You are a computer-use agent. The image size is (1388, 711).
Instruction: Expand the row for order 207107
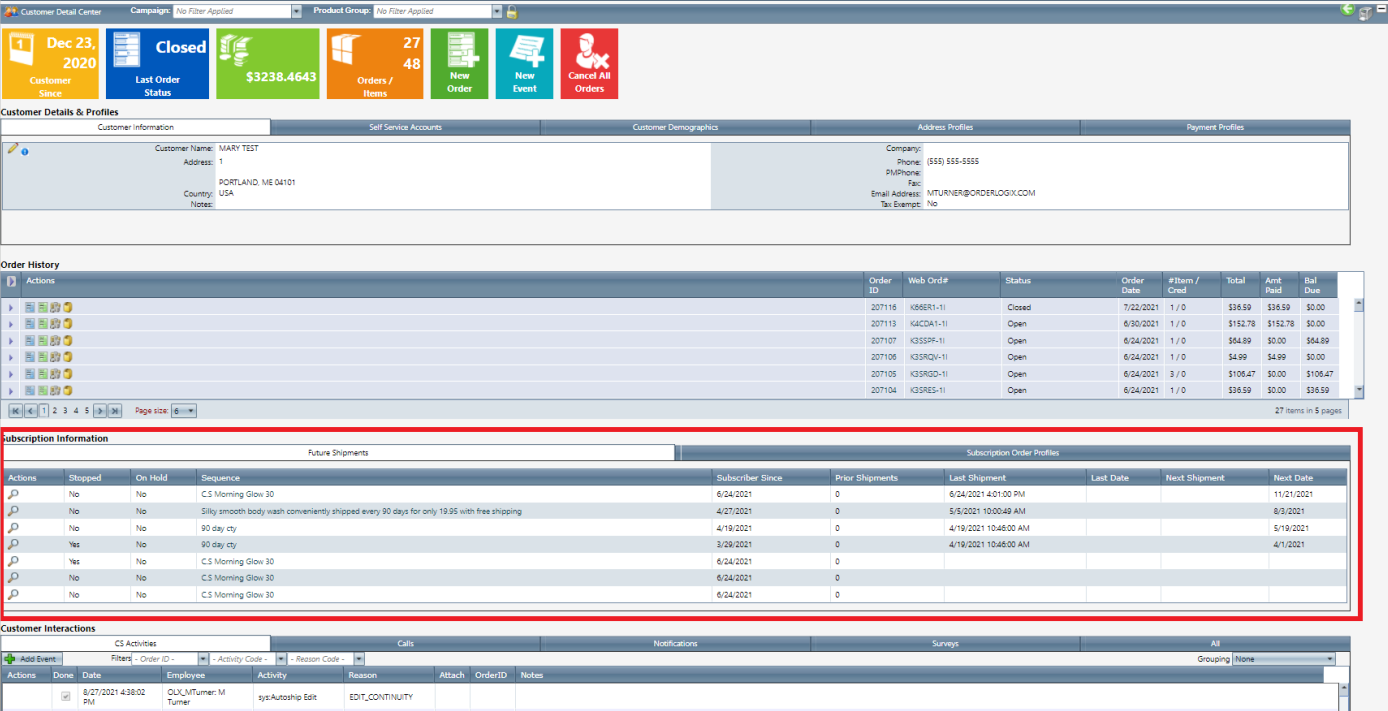point(11,340)
